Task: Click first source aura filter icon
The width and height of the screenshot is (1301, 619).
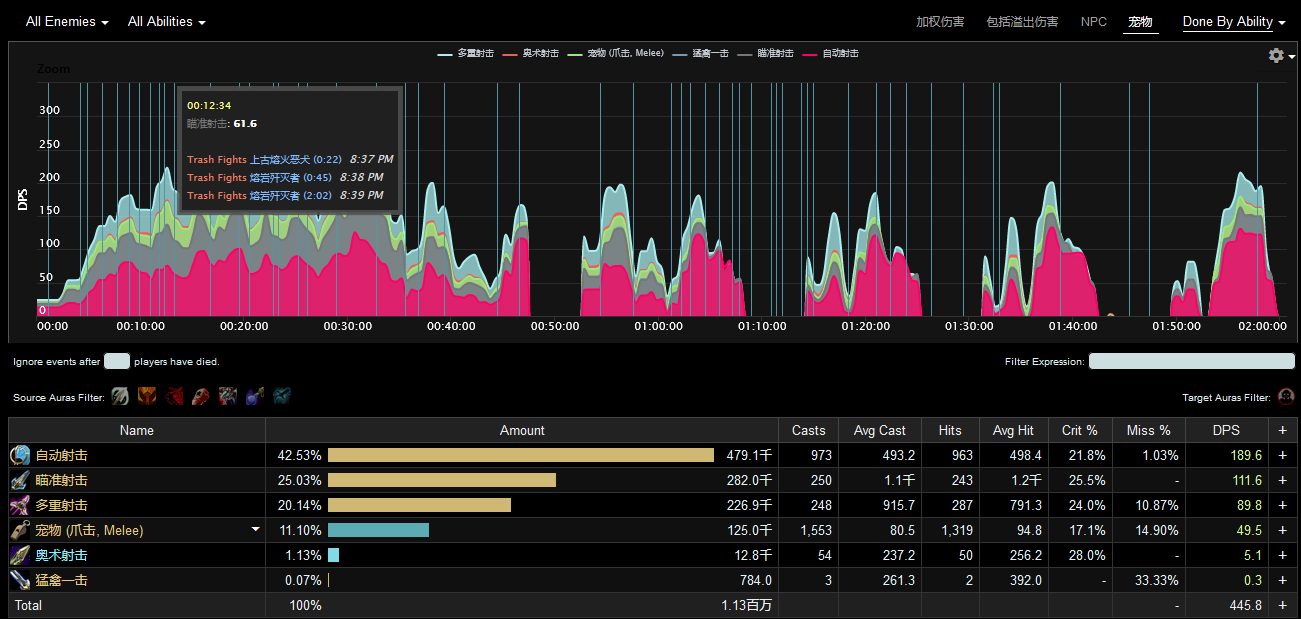Action: point(120,397)
